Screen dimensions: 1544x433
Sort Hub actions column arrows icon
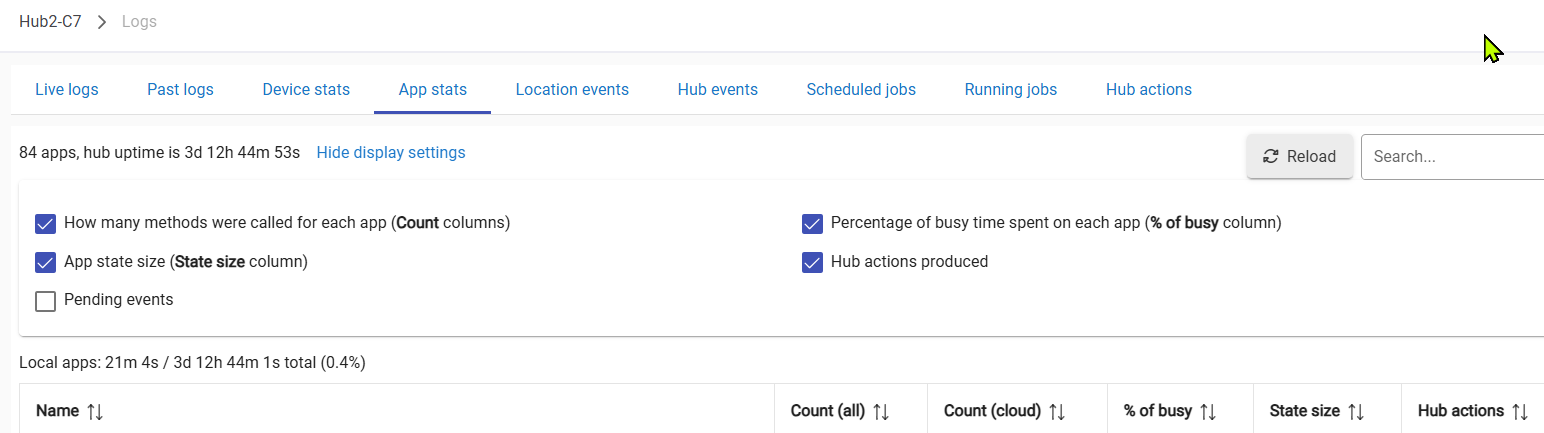1519,411
